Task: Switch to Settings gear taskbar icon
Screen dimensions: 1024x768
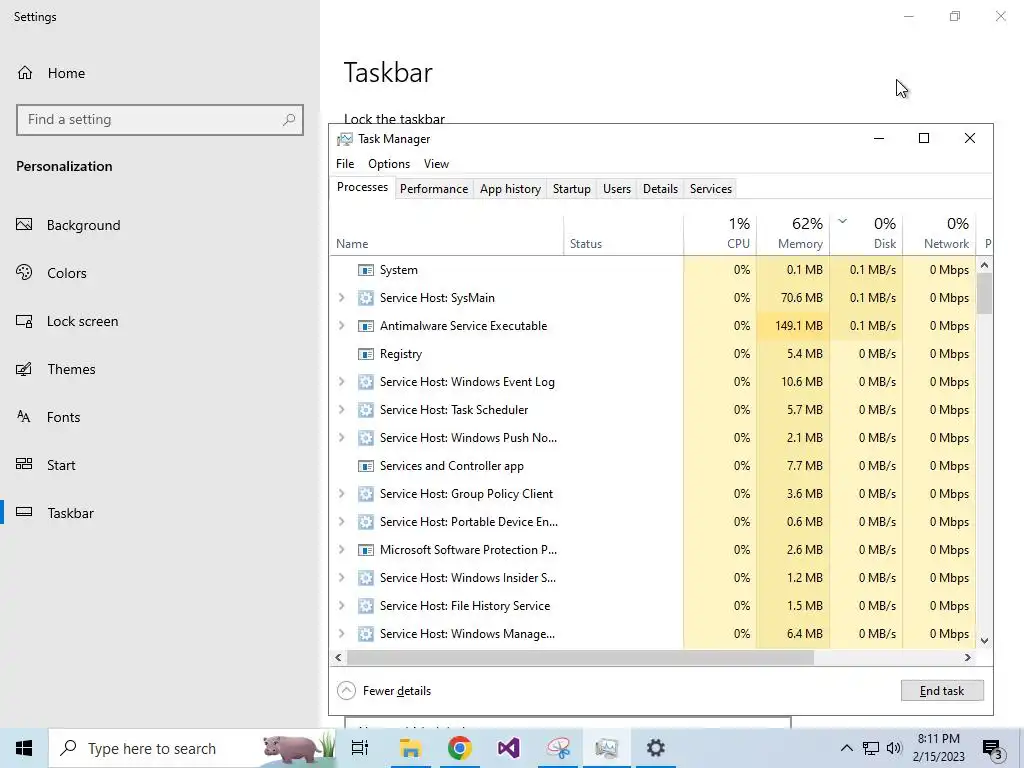Action: (656, 748)
